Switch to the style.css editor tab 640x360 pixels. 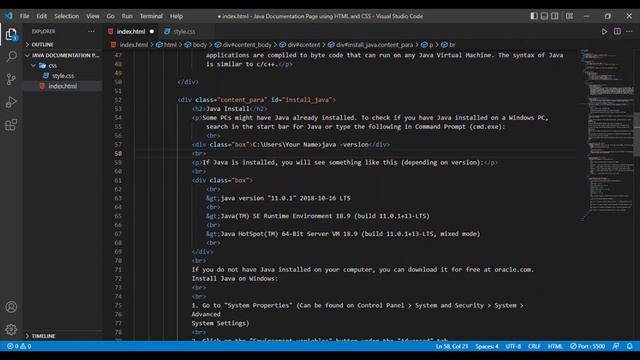[184, 31]
